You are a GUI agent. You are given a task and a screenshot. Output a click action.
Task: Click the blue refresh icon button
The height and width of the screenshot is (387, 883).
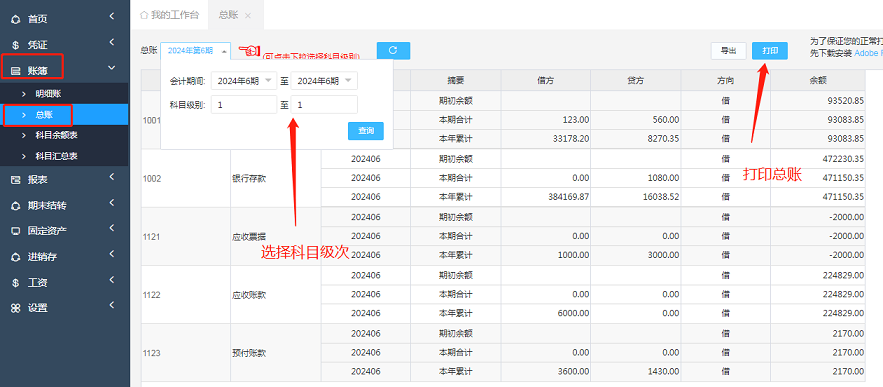(393, 50)
